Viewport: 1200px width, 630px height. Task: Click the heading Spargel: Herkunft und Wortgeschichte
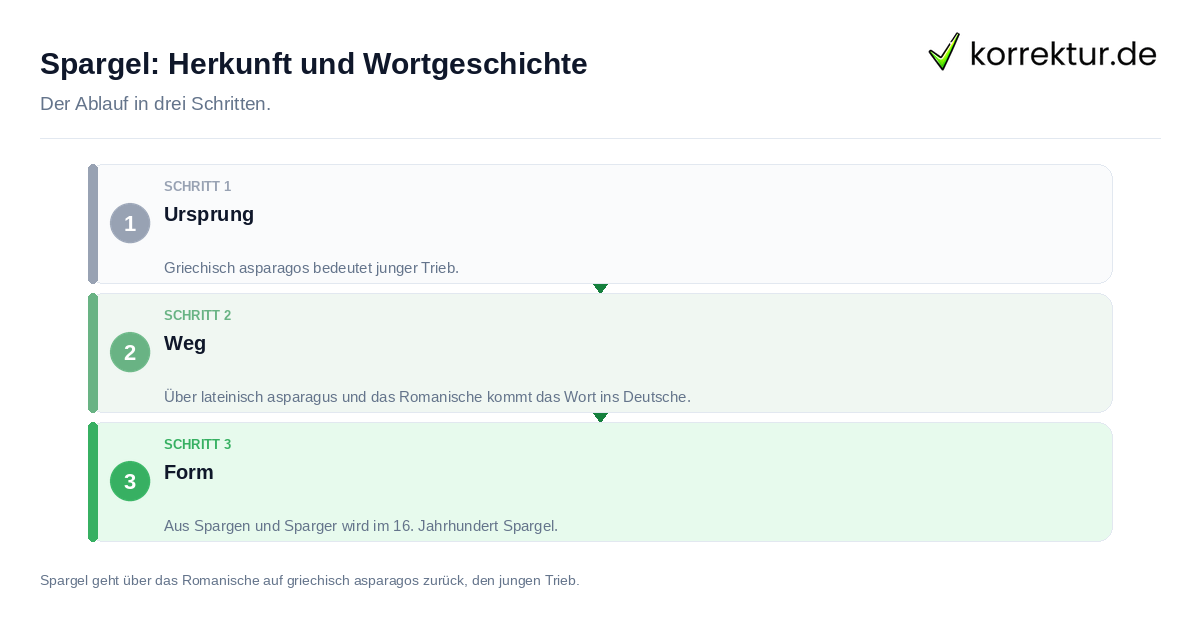314,64
